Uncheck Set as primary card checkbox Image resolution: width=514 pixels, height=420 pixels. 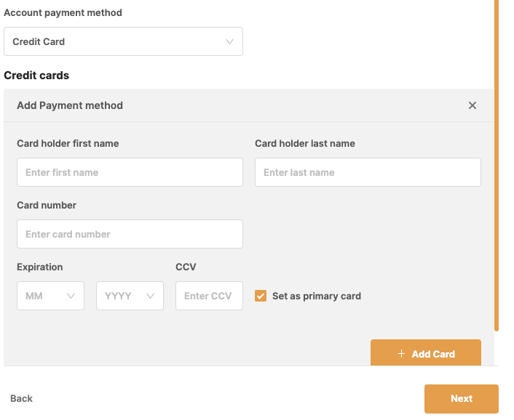click(260, 296)
